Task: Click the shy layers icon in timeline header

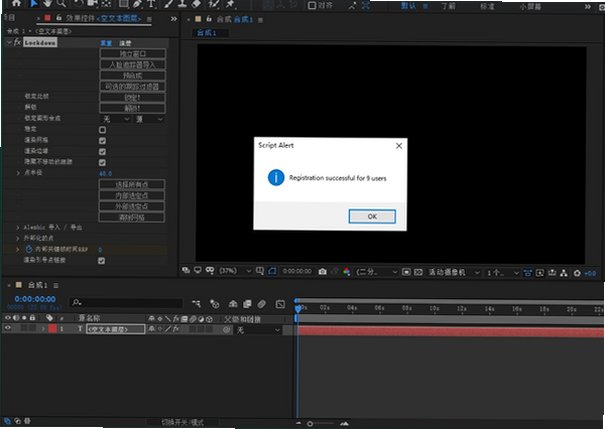Action: pyautogui.click(x=233, y=304)
